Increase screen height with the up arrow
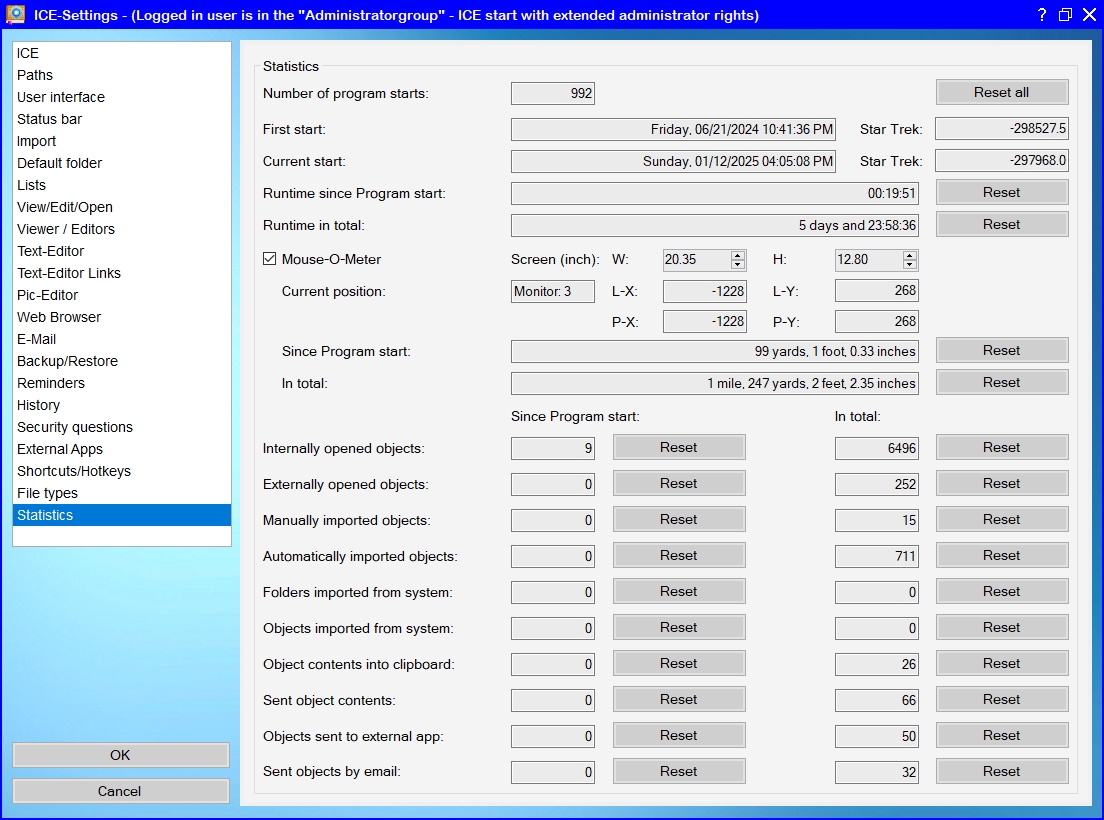Screen dimensions: 1104x820 click(910, 255)
